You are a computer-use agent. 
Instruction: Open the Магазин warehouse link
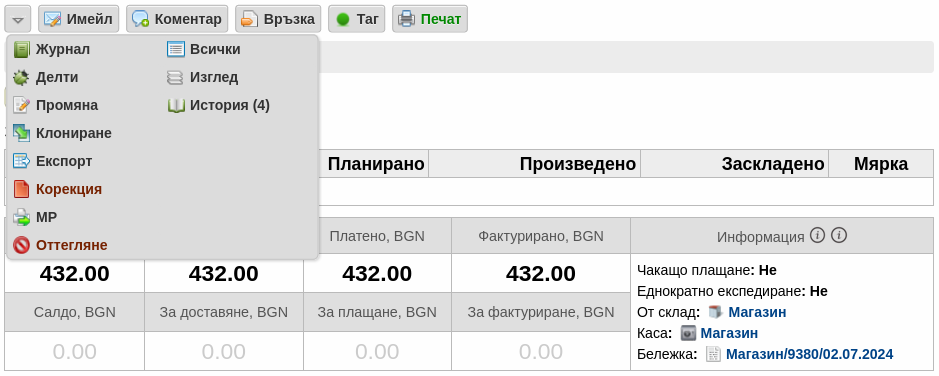(x=757, y=312)
